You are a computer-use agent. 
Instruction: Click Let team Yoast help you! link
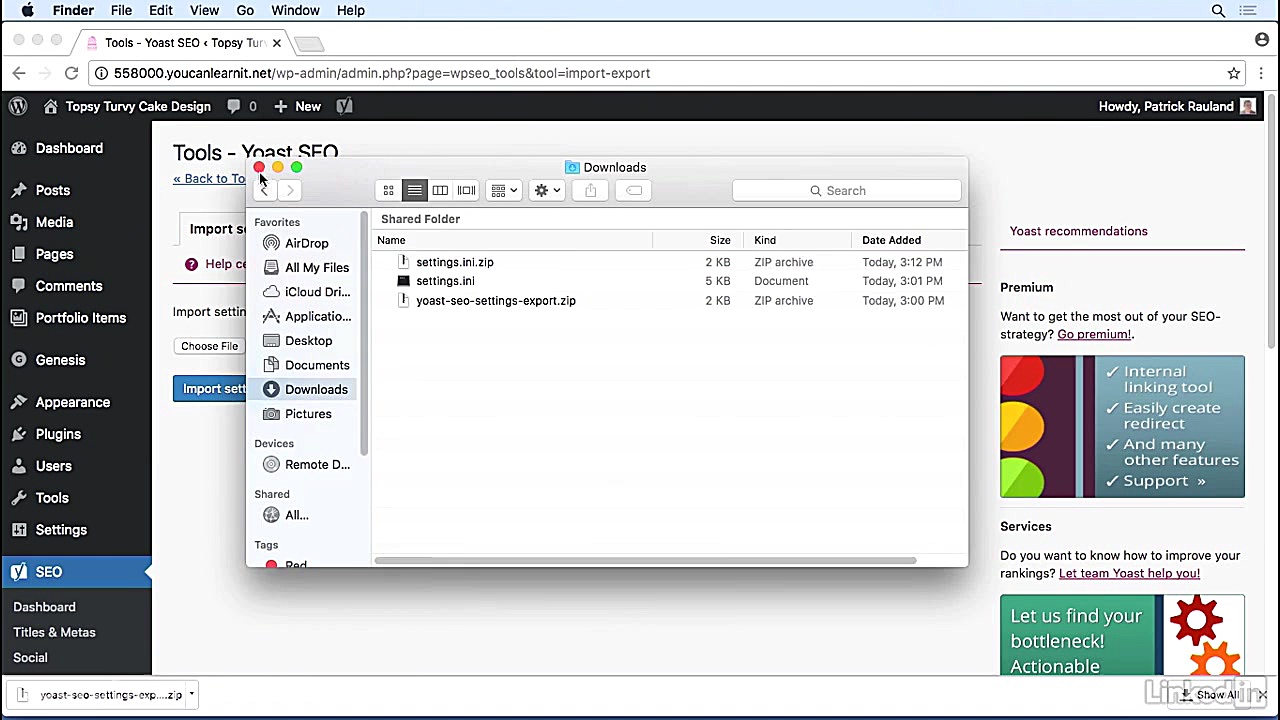1129,573
